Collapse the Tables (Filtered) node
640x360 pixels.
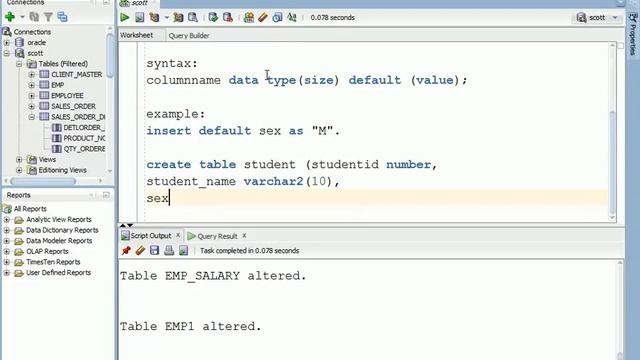[x=19, y=64]
